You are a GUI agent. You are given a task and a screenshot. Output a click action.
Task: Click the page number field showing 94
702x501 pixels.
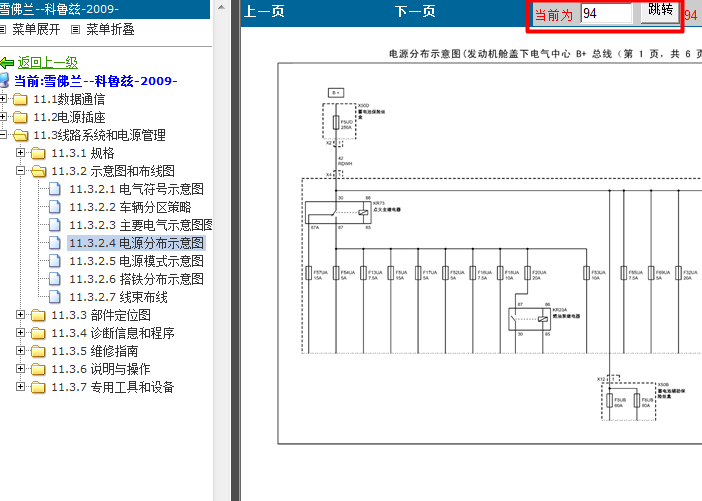tap(606, 13)
